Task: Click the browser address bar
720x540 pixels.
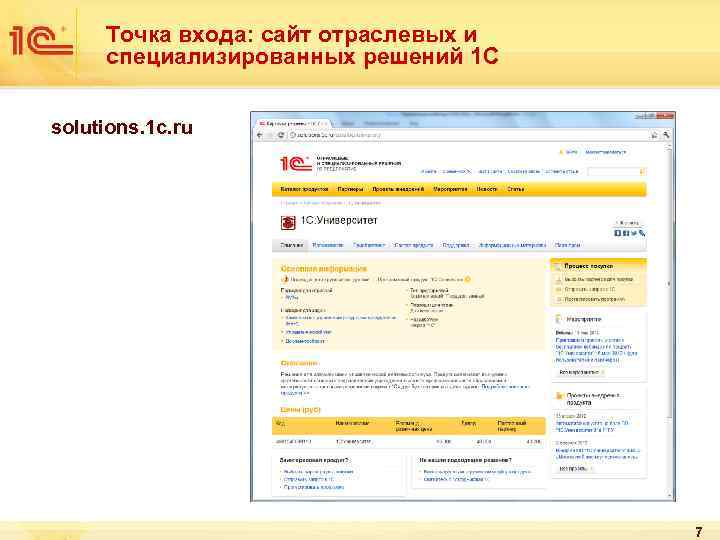Action: (467, 135)
